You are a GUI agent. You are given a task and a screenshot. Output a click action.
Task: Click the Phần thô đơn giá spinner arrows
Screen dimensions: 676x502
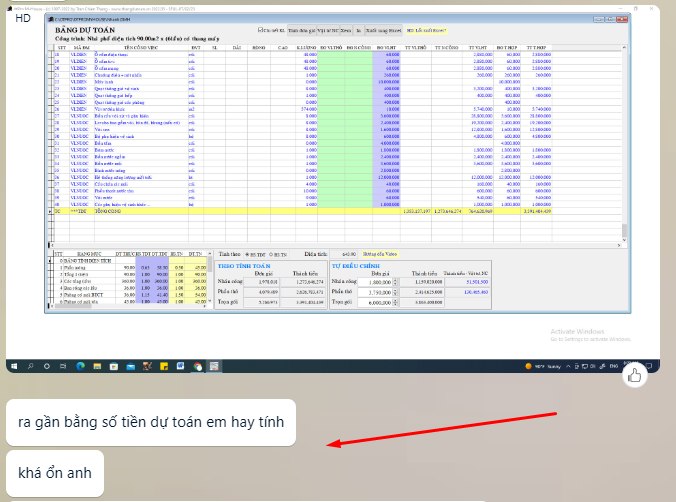[396, 292]
